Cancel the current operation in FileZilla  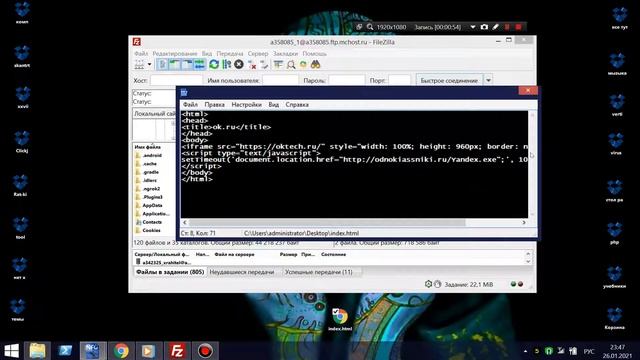(239, 64)
